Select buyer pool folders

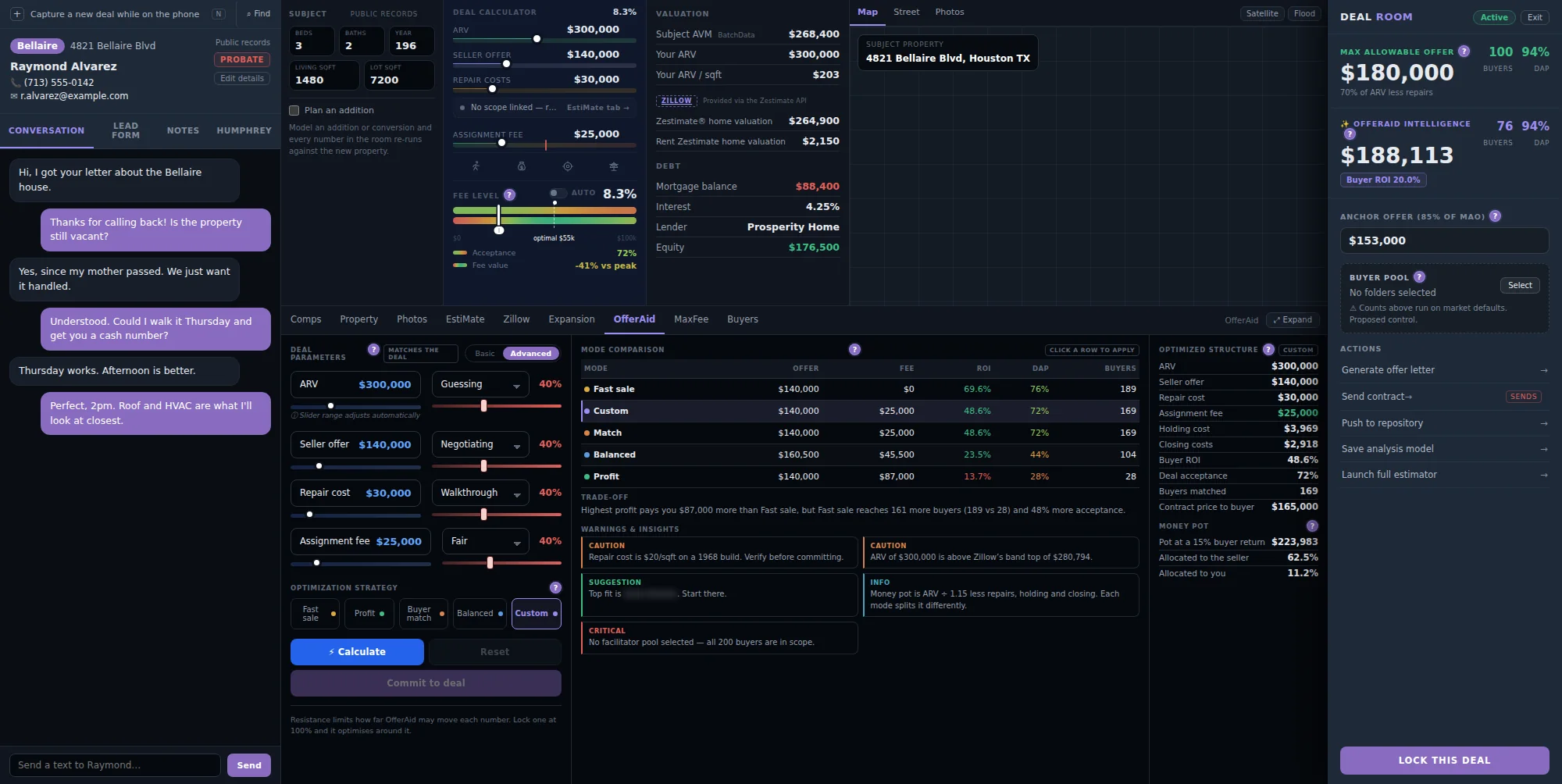click(1520, 286)
